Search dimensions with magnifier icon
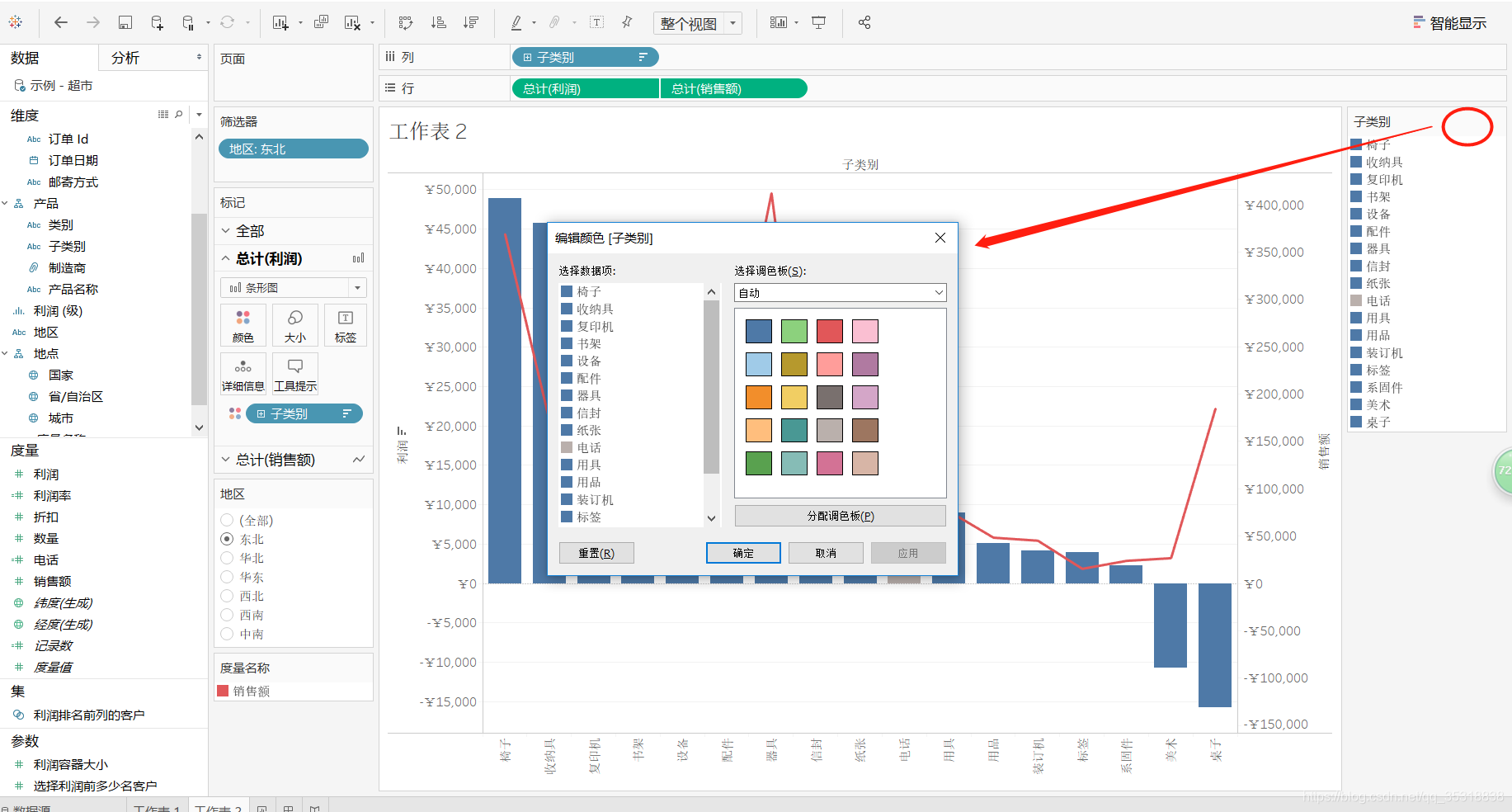This screenshot has height=812, width=1512. tap(179, 115)
